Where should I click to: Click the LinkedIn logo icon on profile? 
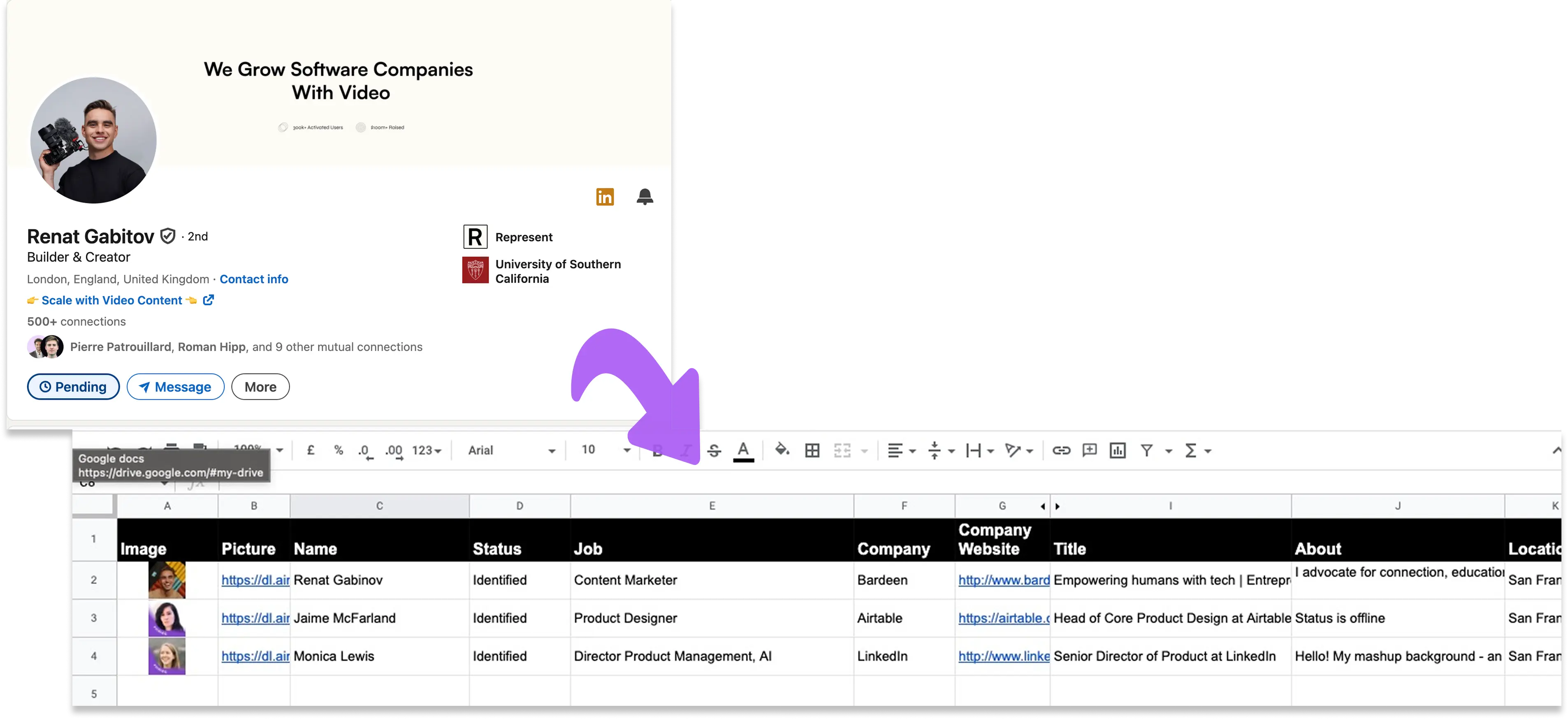pyautogui.click(x=604, y=197)
